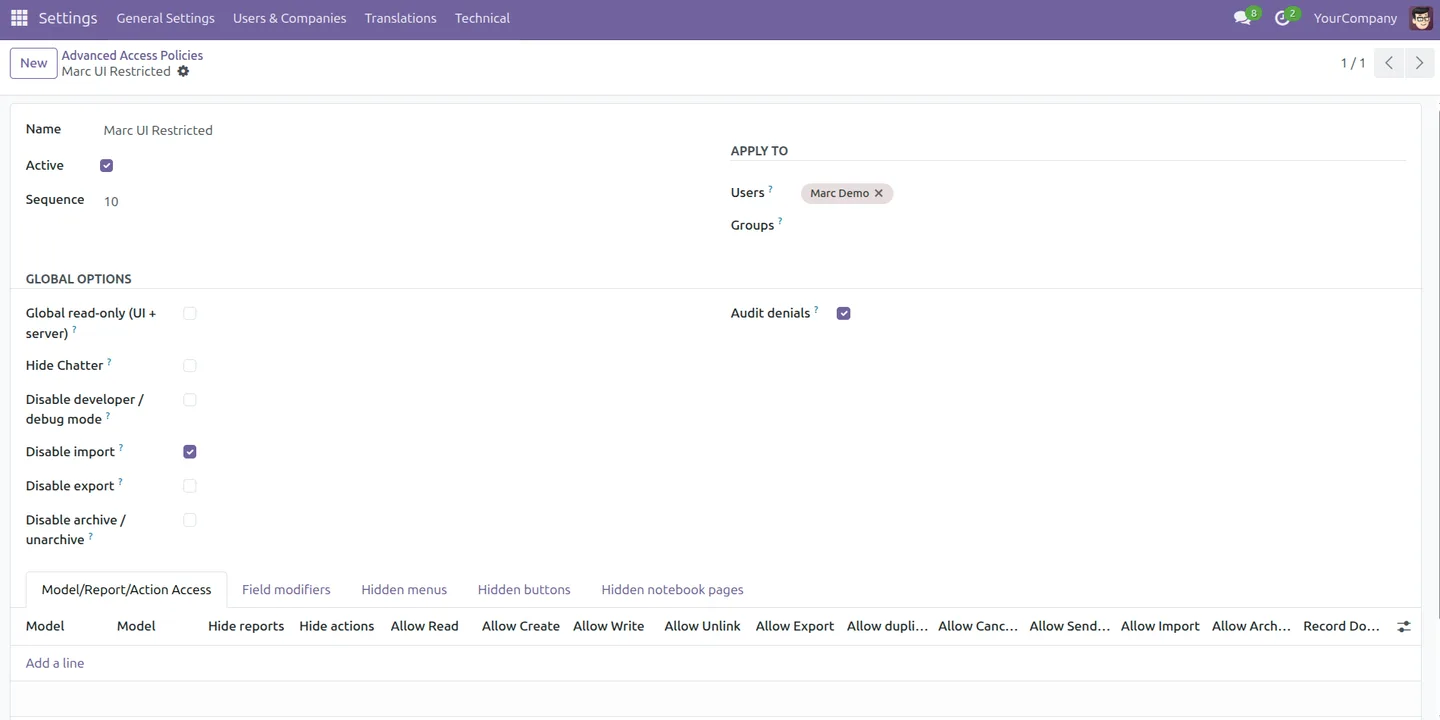Screen dimensions: 1440x720
Task: Go to previous record arrow
Action: pos(1388,63)
